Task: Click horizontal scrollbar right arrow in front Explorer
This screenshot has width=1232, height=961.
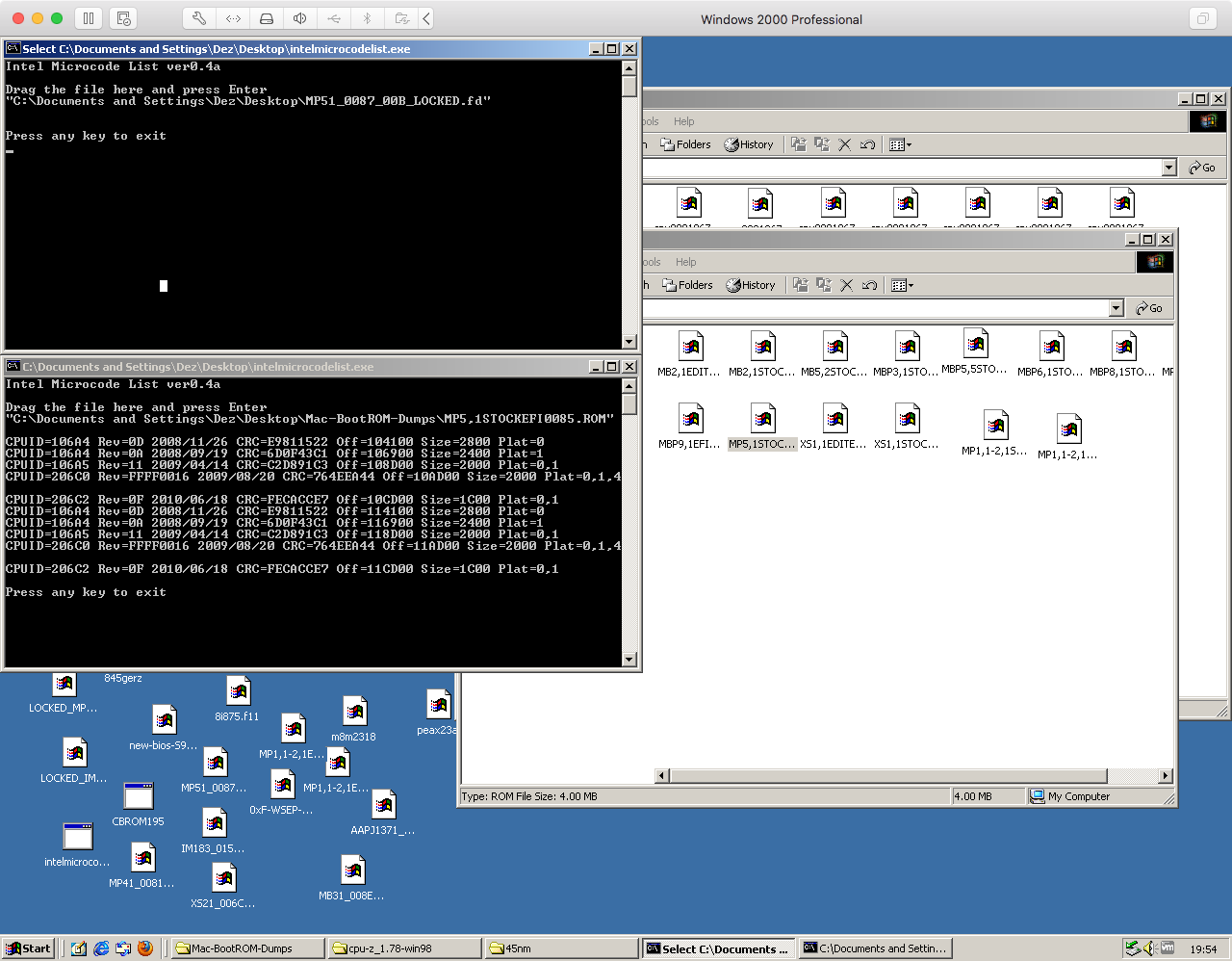Action: click(1166, 776)
